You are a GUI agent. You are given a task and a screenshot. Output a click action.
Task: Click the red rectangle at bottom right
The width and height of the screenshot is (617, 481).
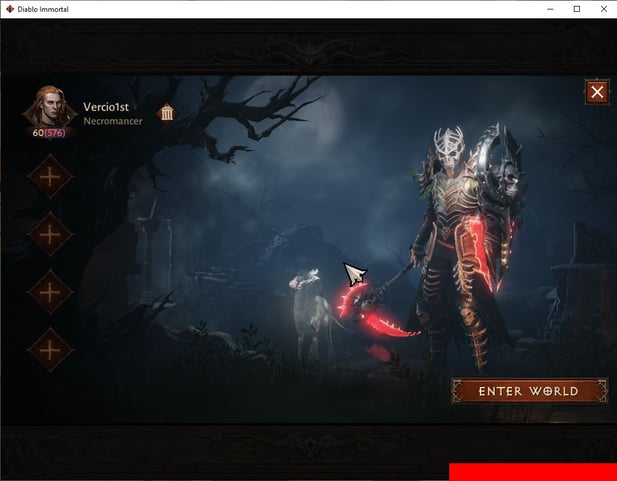(x=532, y=472)
